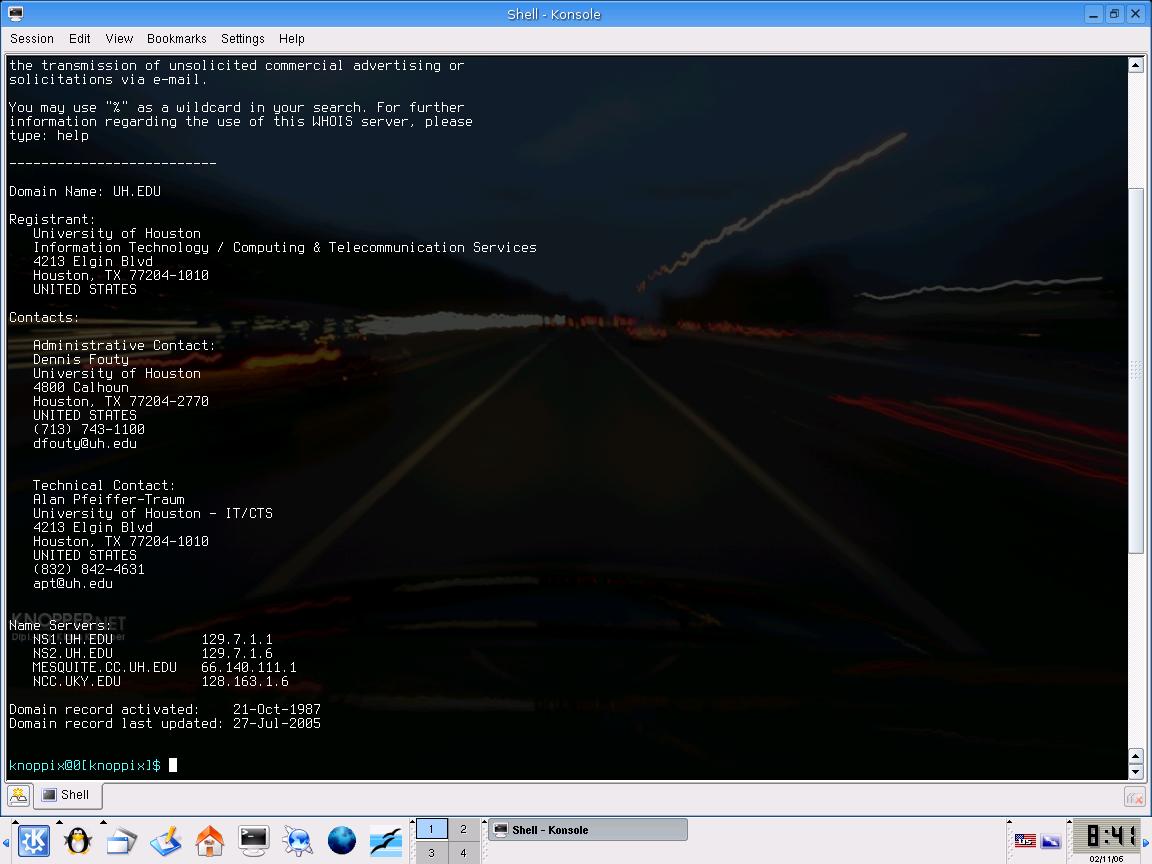Click the Konsole window menu icon in titlebar
1152x864 pixels.
click(x=15, y=13)
